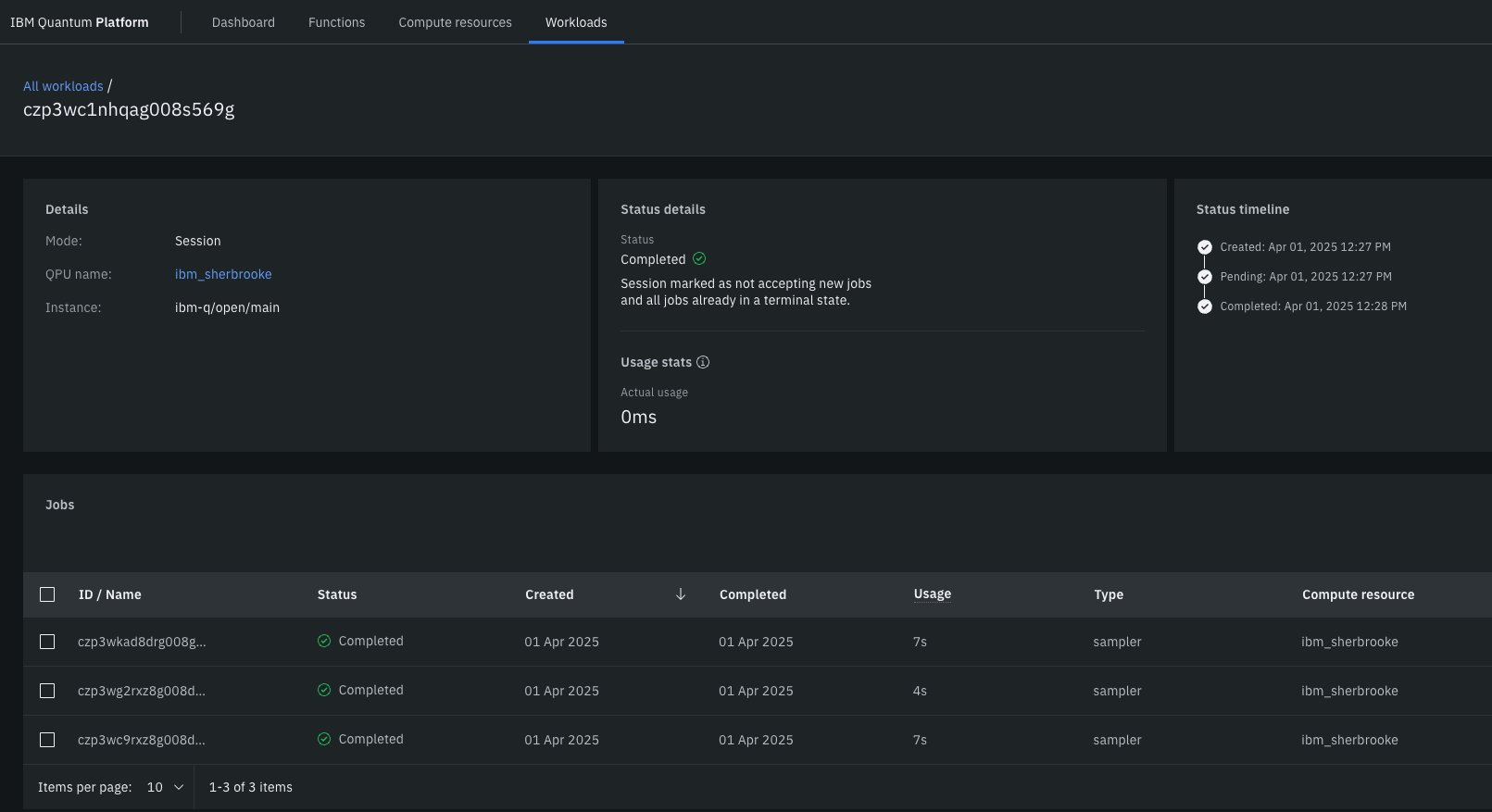
Task: Select checkbox for job czp3wc9rxz8g008d
Action: click(x=47, y=740)
